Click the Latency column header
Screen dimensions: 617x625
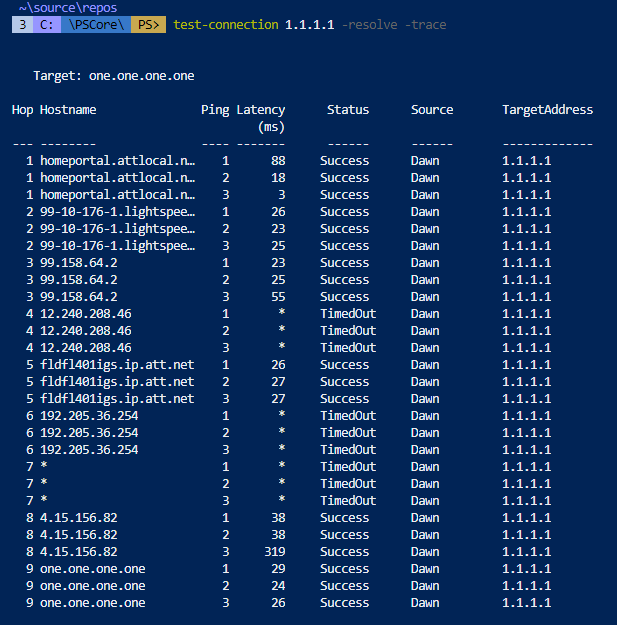tap(261, 110)
